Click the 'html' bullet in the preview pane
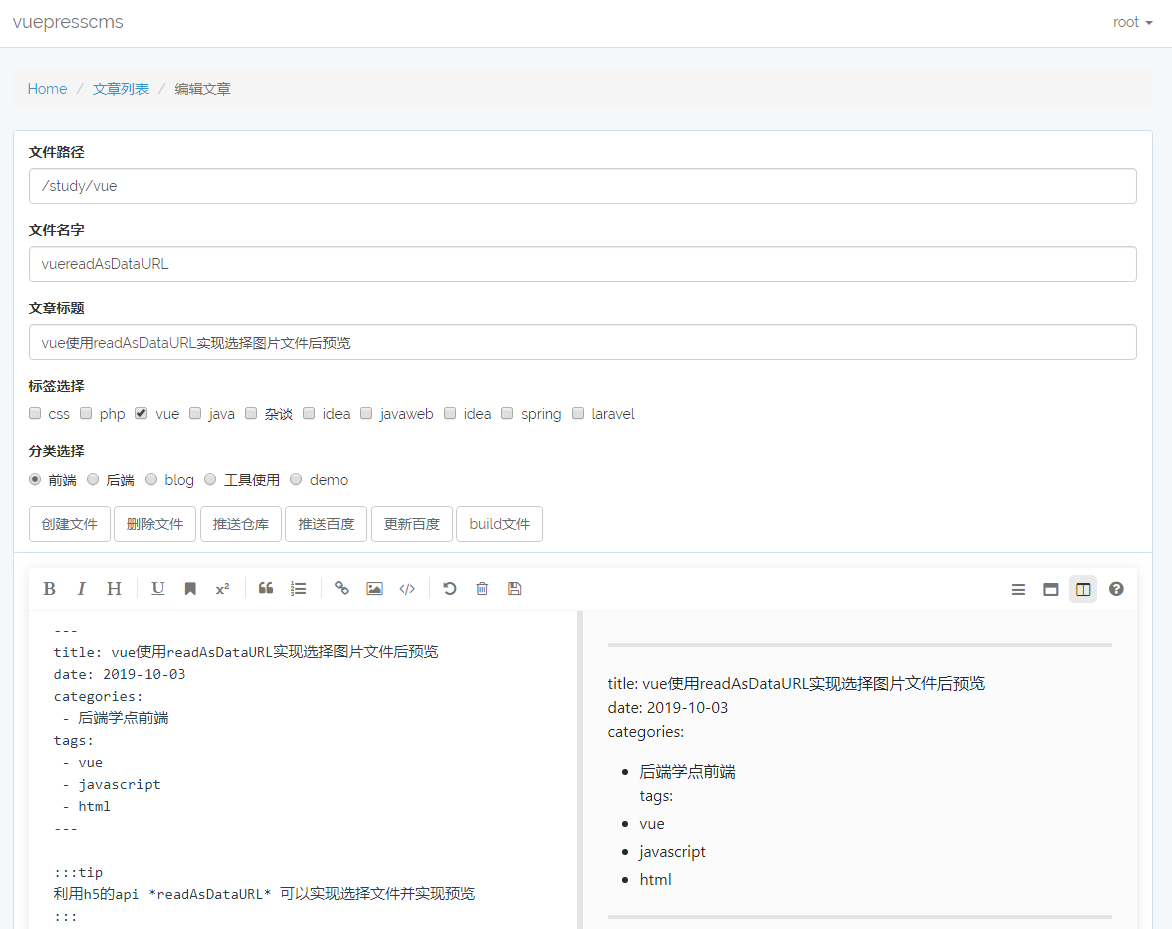The width and height of the screenshot is (1172, 929). (656, 880)
